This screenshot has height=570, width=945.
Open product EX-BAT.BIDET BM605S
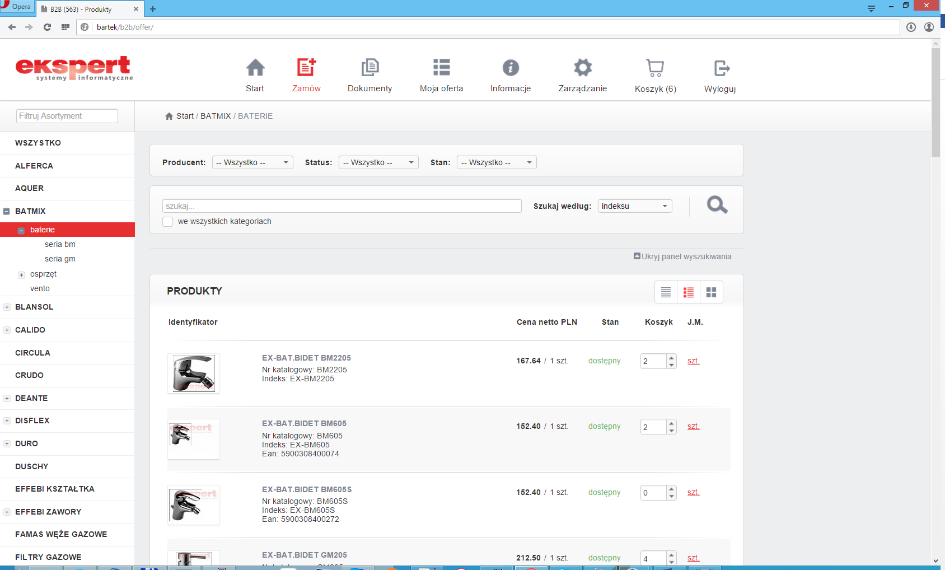click(x=307, y=489)
